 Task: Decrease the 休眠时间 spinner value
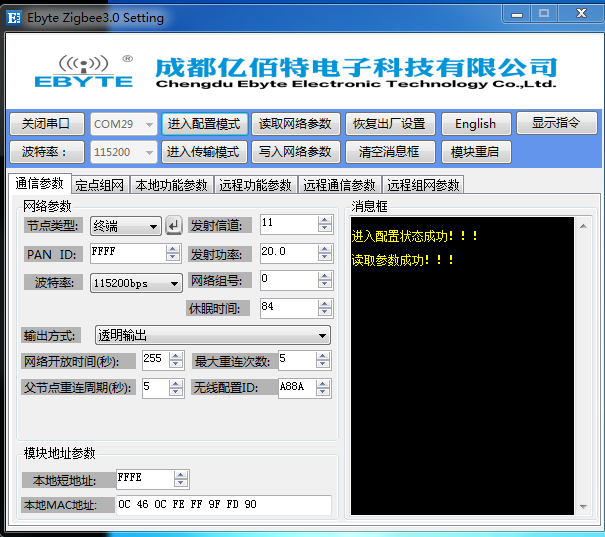click(x=324, y=313)
